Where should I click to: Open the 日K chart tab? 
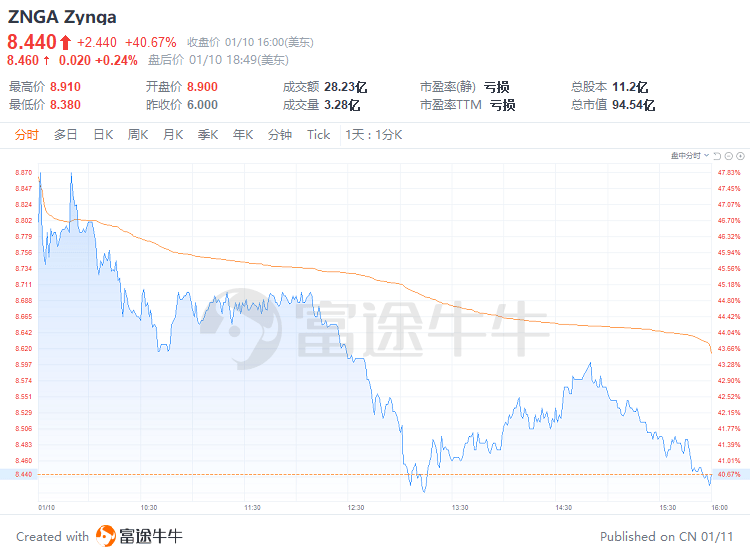pos(103,135)
